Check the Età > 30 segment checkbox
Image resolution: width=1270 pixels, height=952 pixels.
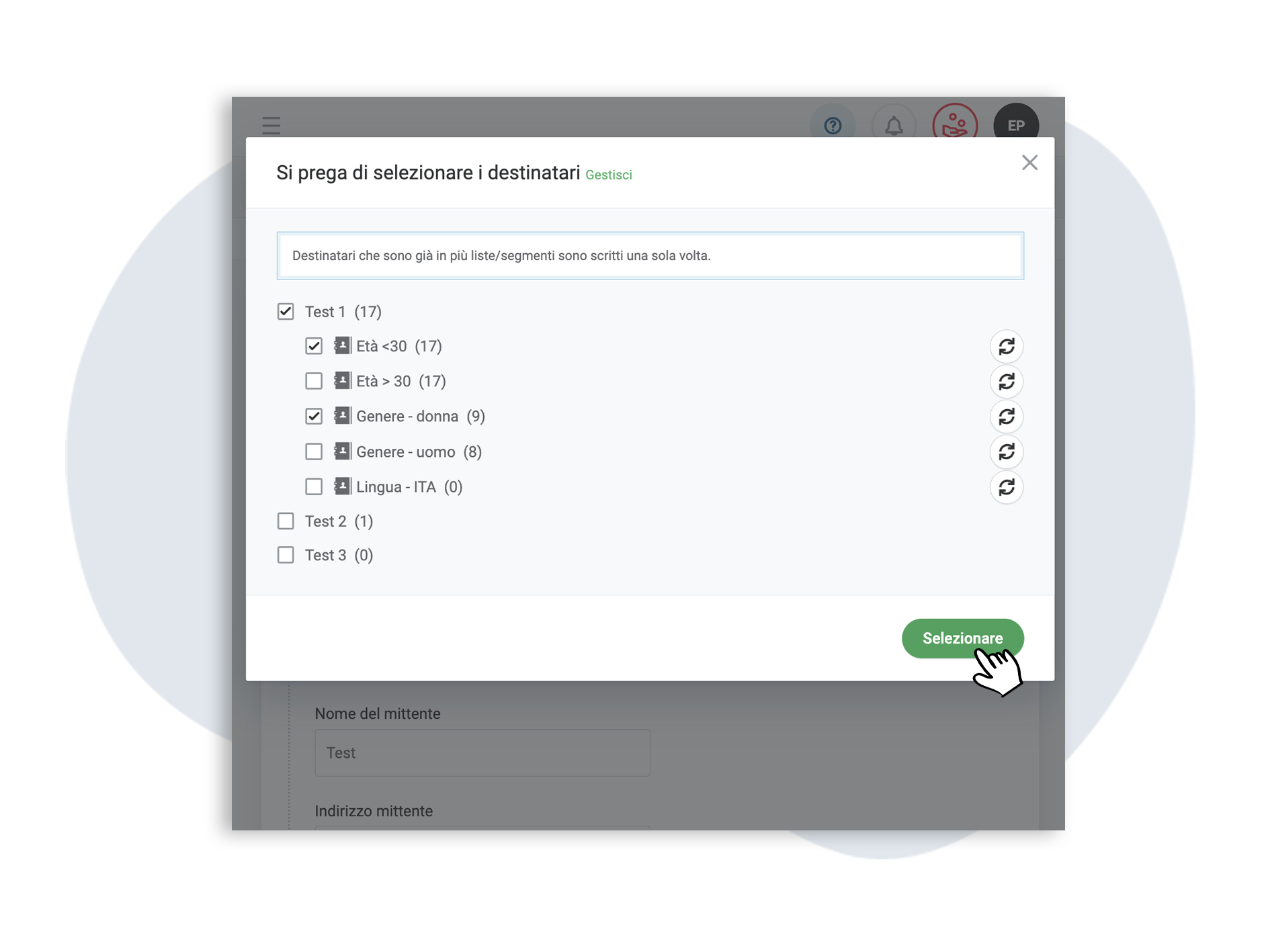[x=314, y=381]
